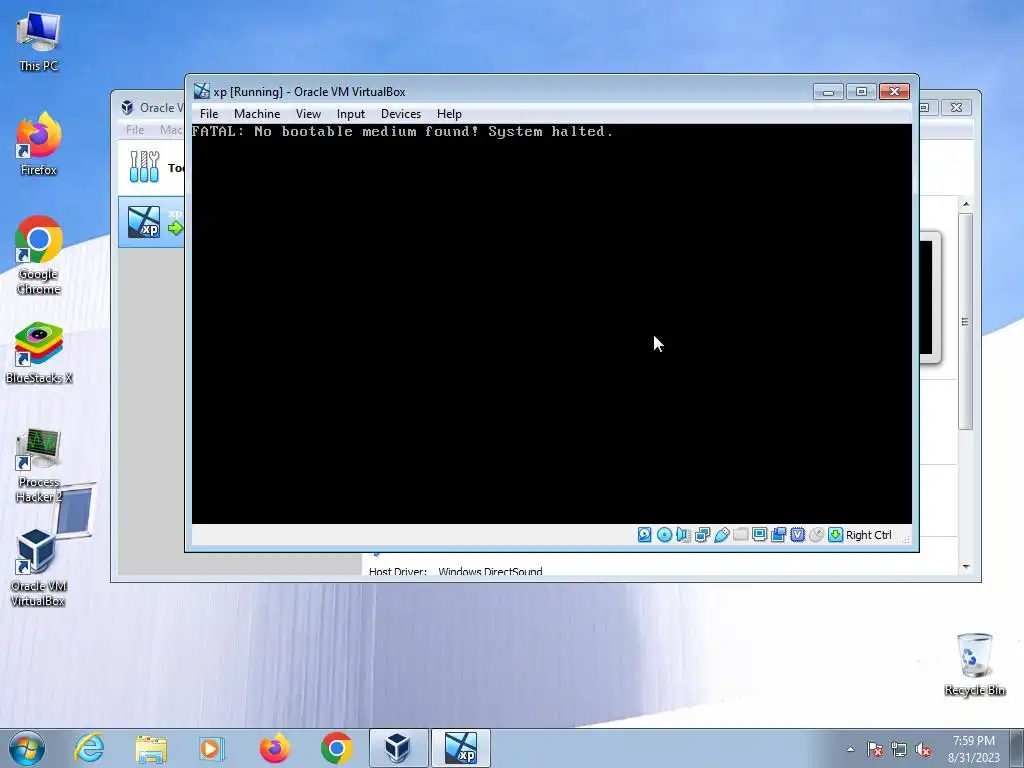This screenshot has width=1024, height=768.
Task: Open the File menu of xp VM window
Action: coord(209,114)
